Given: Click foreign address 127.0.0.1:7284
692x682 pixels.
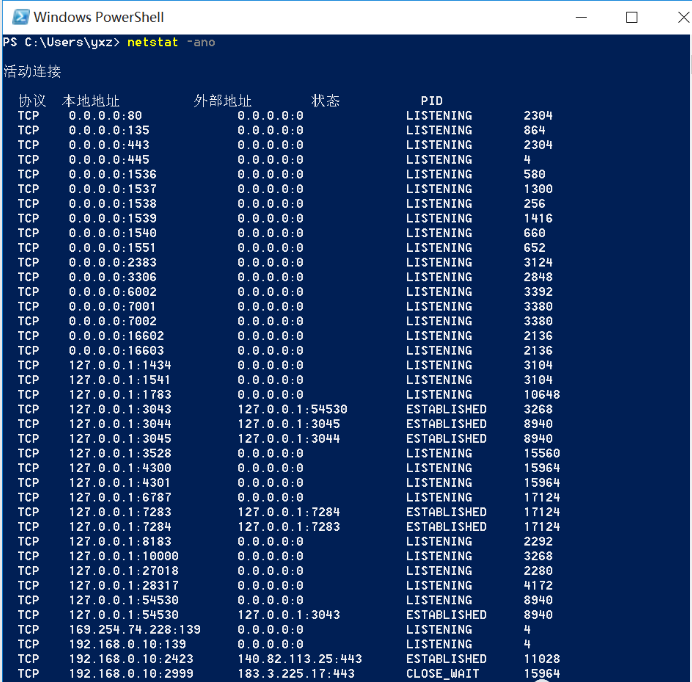Looking at the screenshot, I should (x=289, y=512).
